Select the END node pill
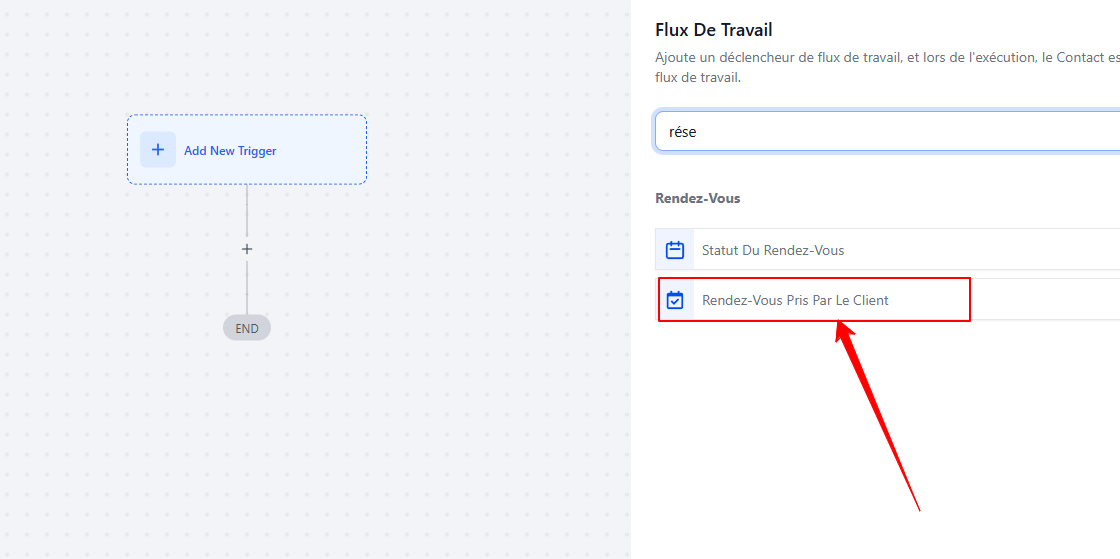The image size is (1120, 559). 247,328
